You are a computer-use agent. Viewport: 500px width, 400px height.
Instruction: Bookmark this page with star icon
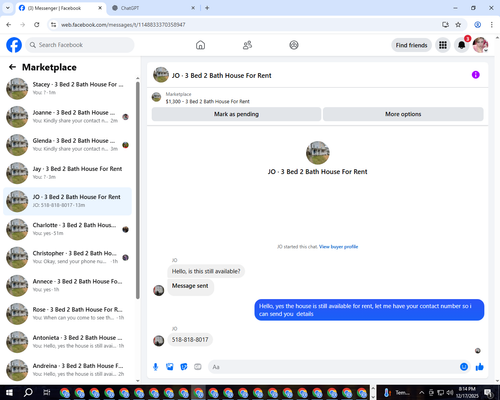[x=458, y=25]
